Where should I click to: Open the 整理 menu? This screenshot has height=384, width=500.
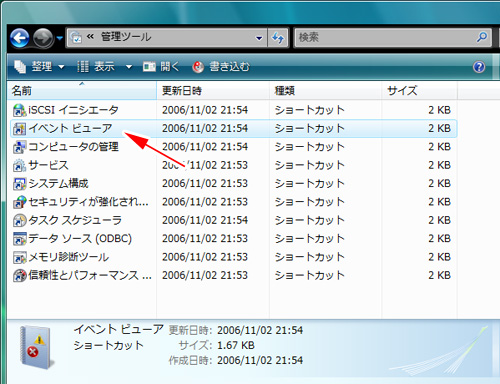39,67
